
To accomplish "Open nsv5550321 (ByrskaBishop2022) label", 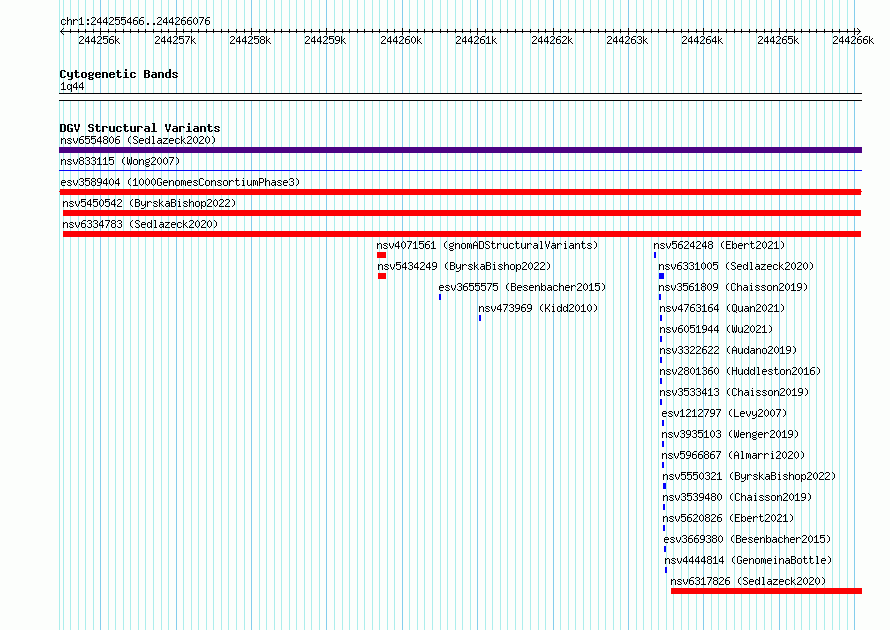I will click(x=749, y=476).
